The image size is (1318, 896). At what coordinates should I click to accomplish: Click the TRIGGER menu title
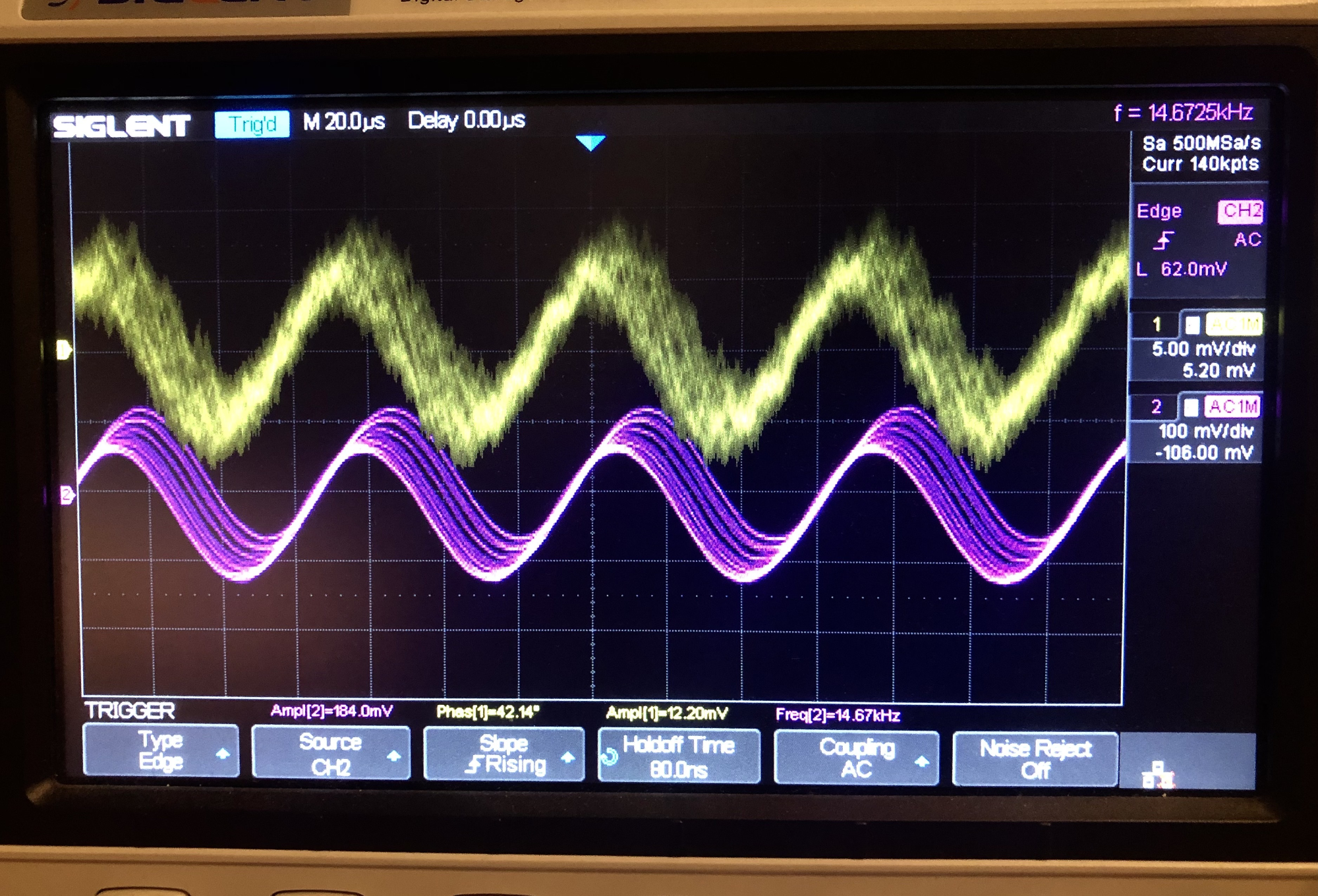[130, 710]
